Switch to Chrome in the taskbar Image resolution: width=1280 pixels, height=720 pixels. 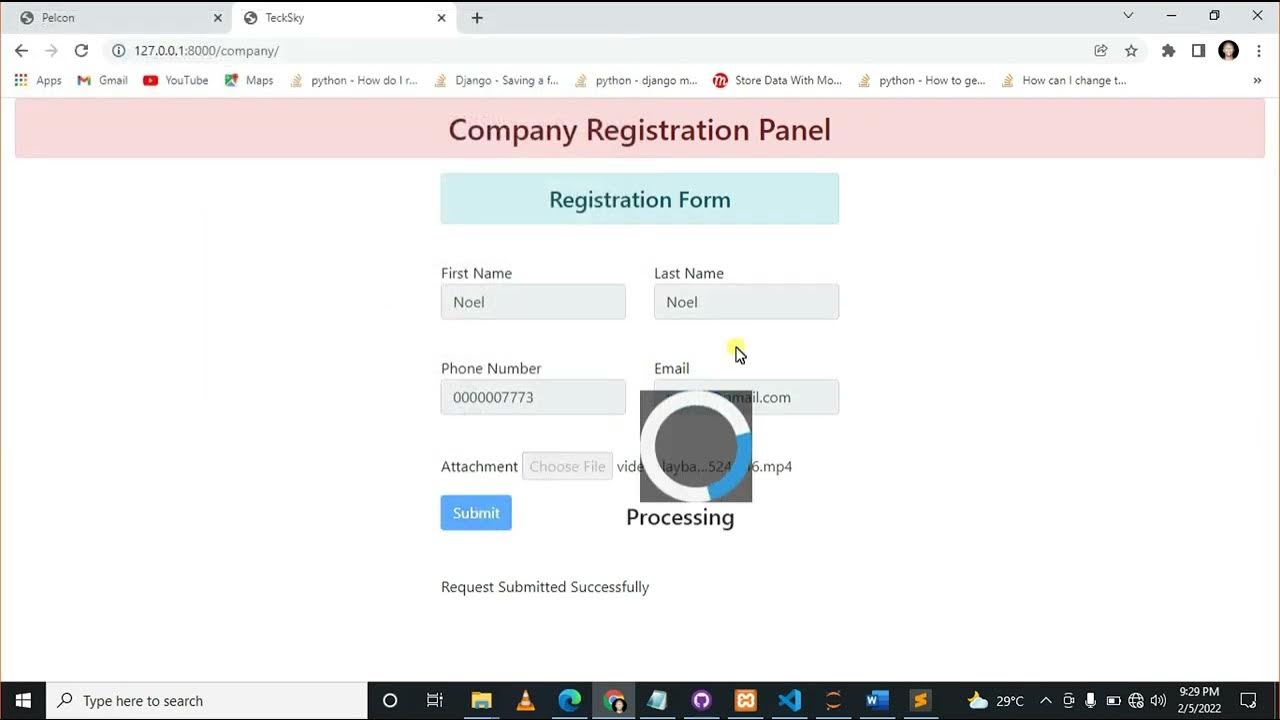point(613,700)
